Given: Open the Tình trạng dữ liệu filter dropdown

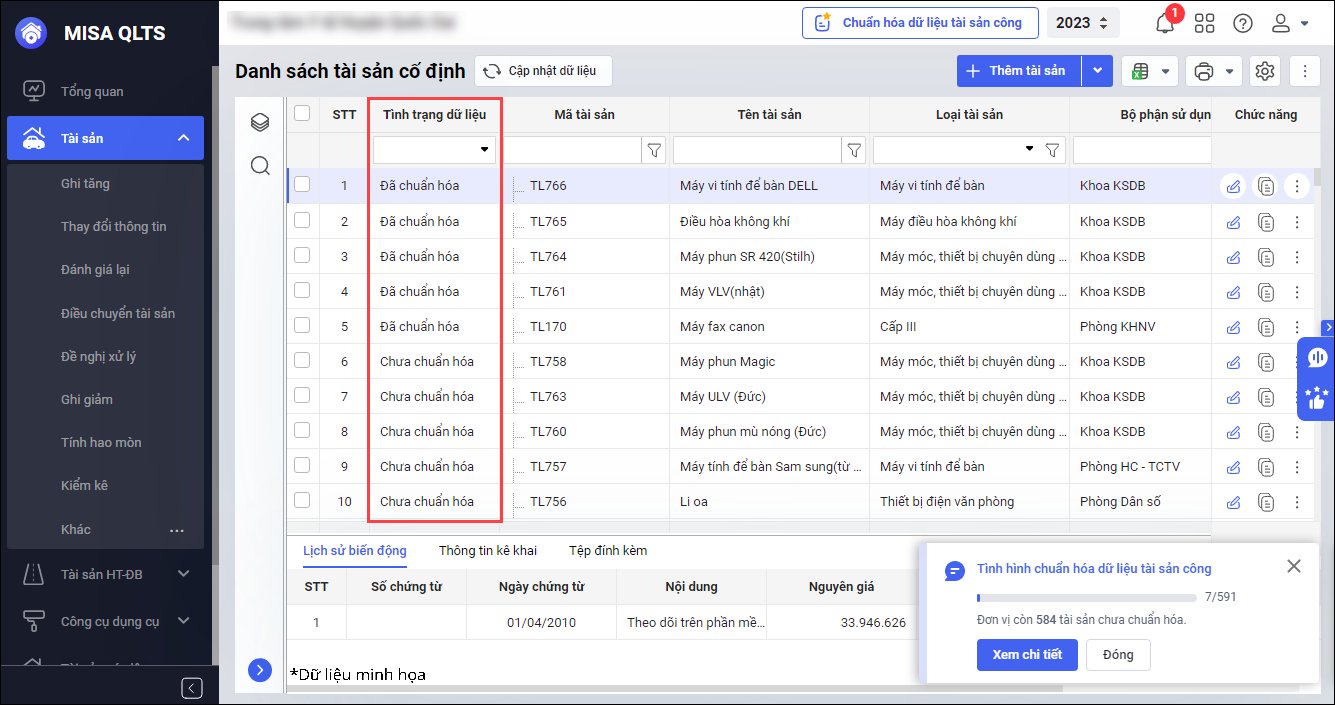Looking at the screenshot, I should tap(435, 149).
